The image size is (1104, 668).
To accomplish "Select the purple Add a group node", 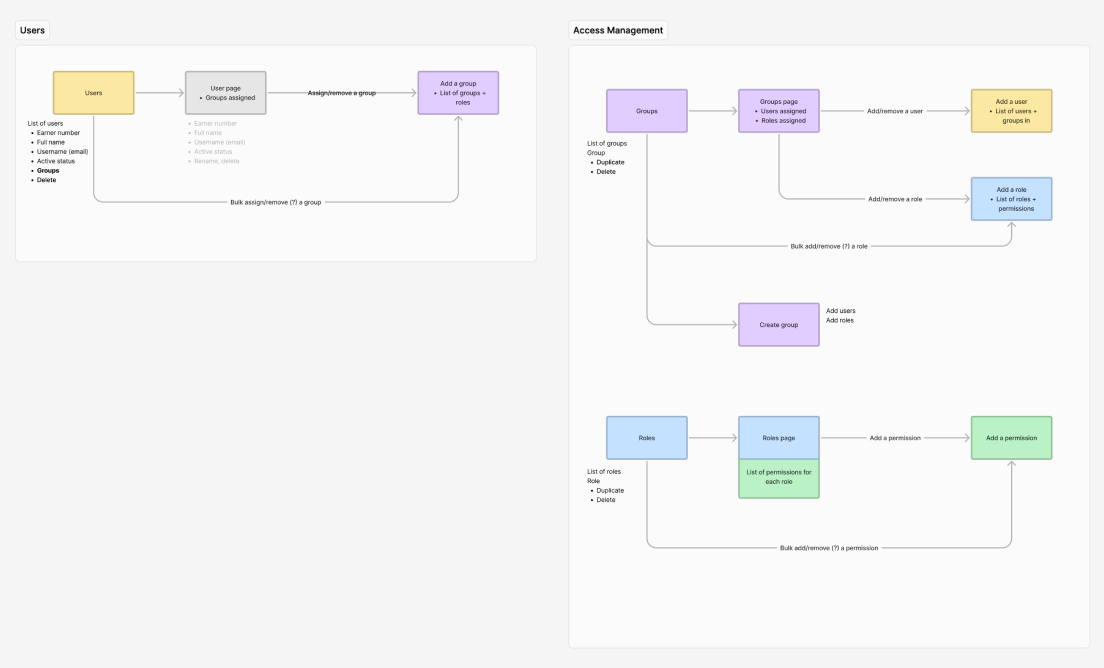I will pos(459,91).
